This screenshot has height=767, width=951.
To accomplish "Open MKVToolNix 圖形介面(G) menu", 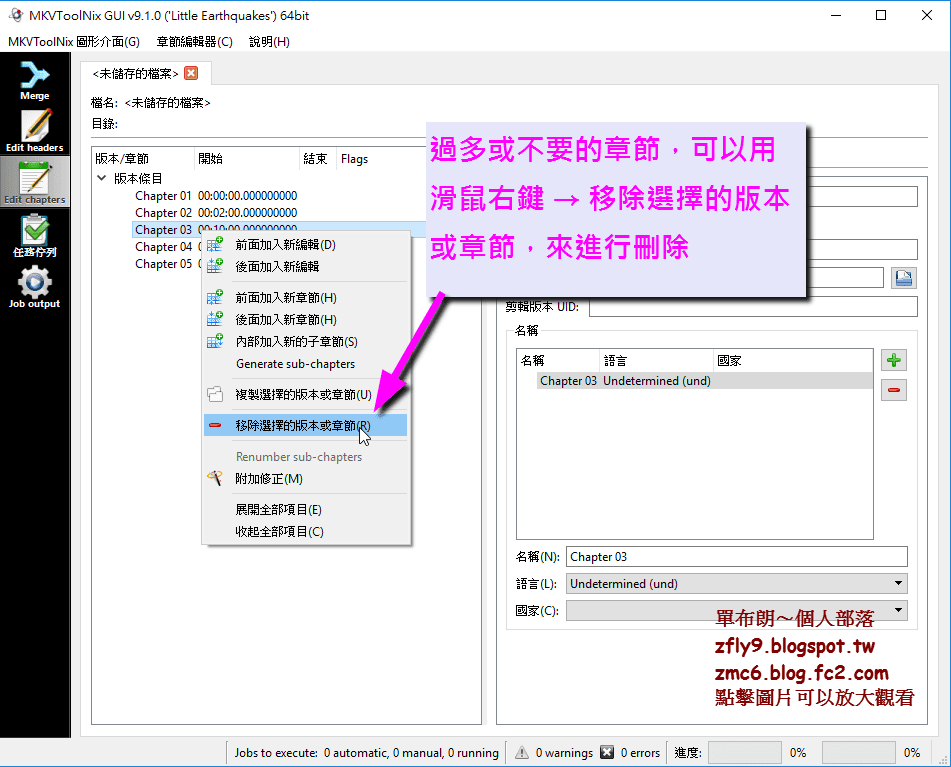I will tap(74, 42).
